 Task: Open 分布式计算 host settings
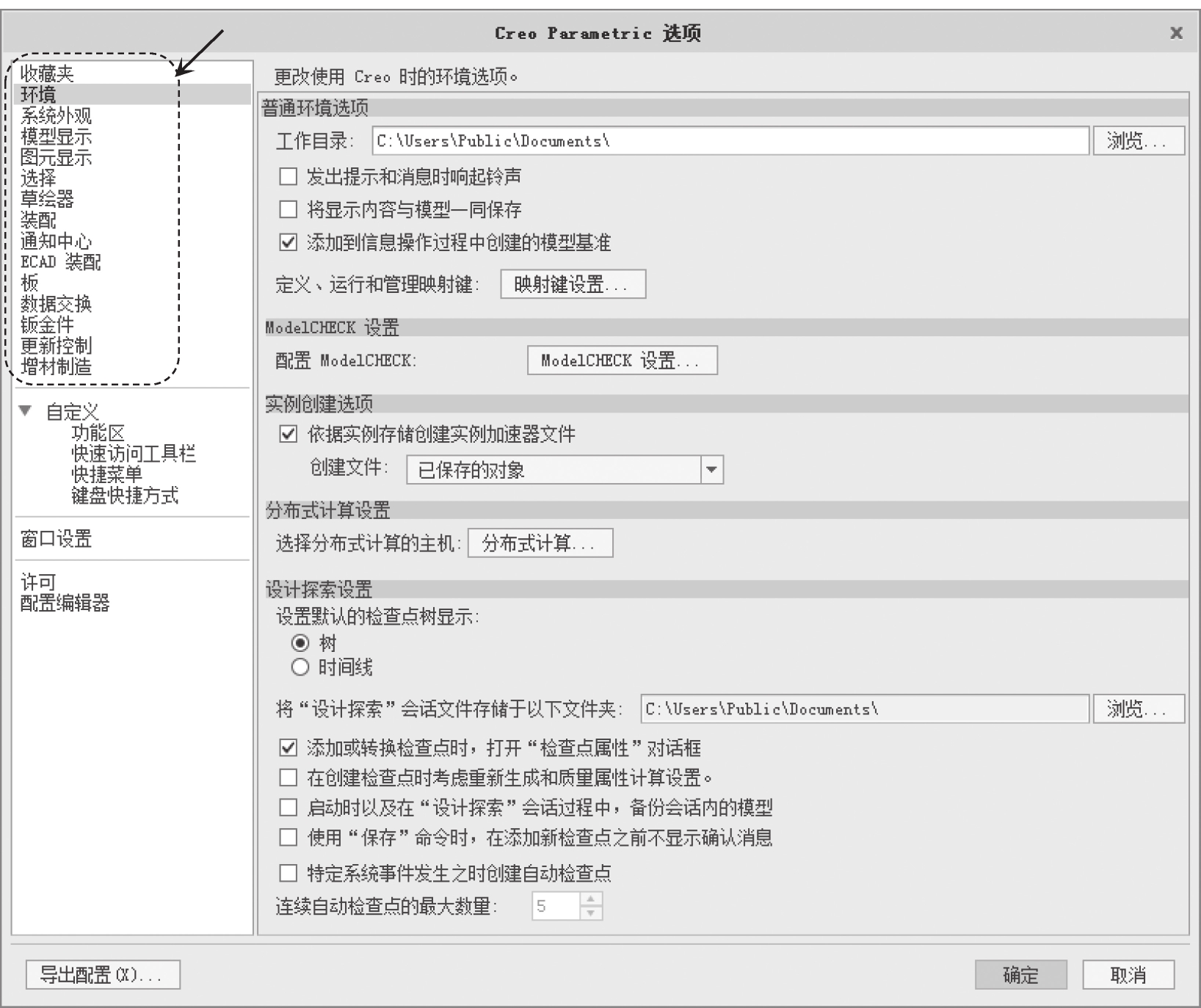[x=540, y=543]
